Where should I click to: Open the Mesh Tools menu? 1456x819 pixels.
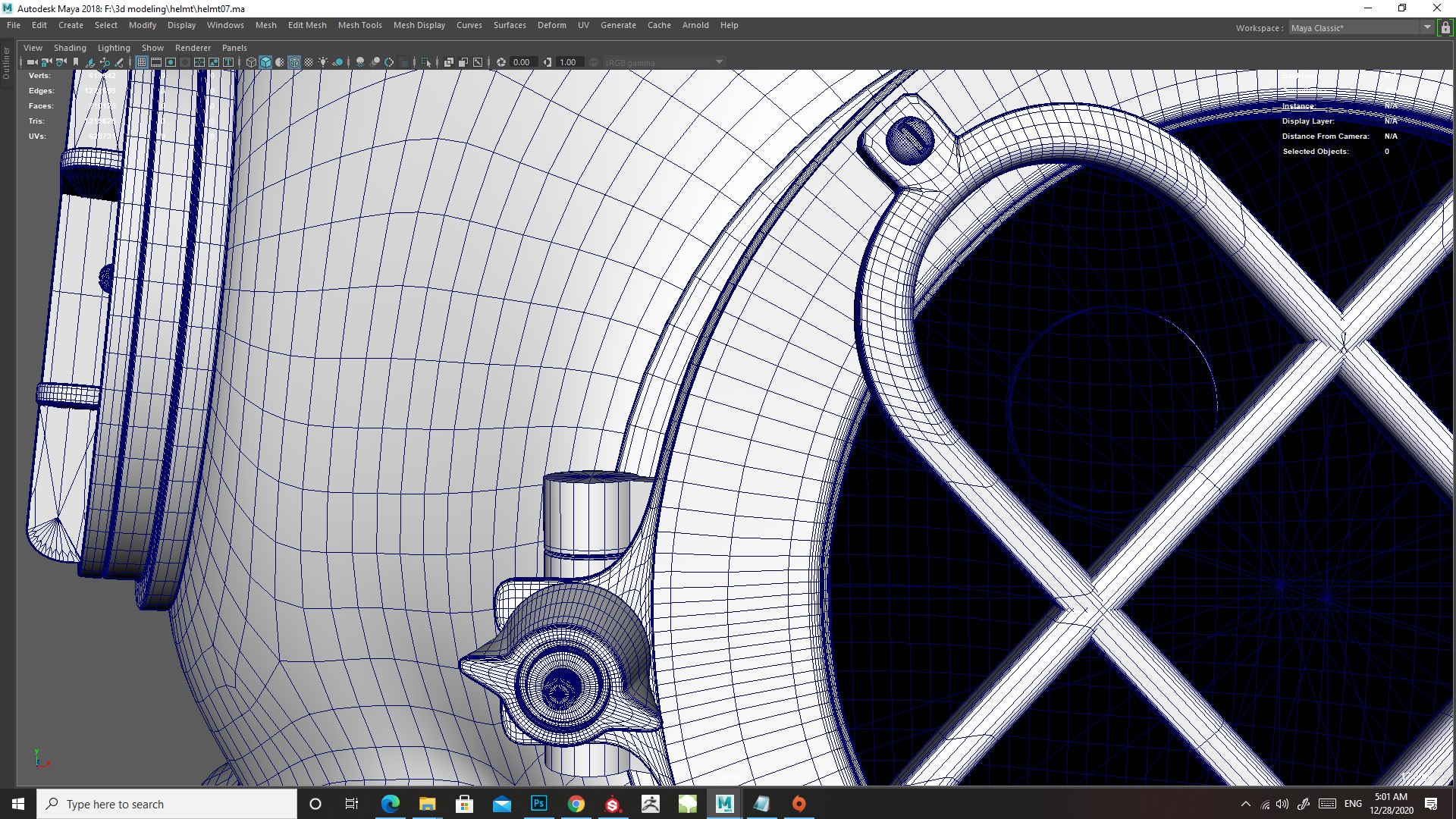pyautogui.click(x=359, y=25)
